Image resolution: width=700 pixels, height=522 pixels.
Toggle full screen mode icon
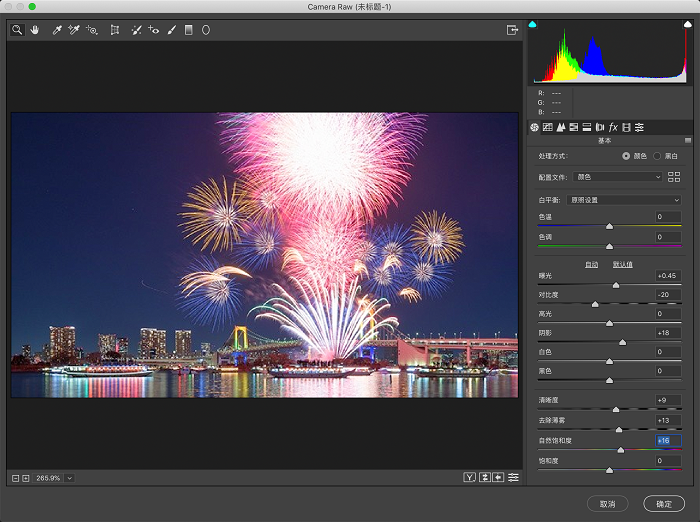pos(513,30)
